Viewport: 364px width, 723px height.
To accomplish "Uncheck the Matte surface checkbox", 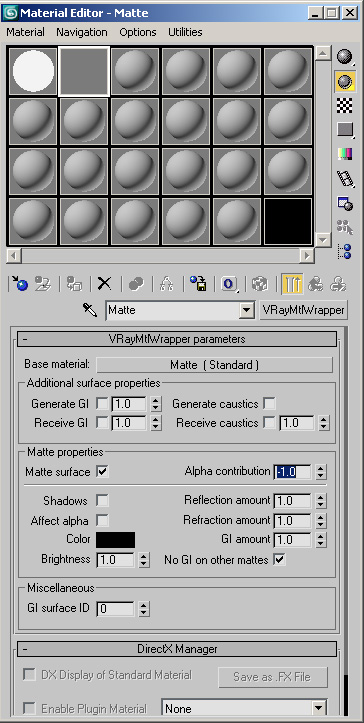I will (x=102, y=472).
